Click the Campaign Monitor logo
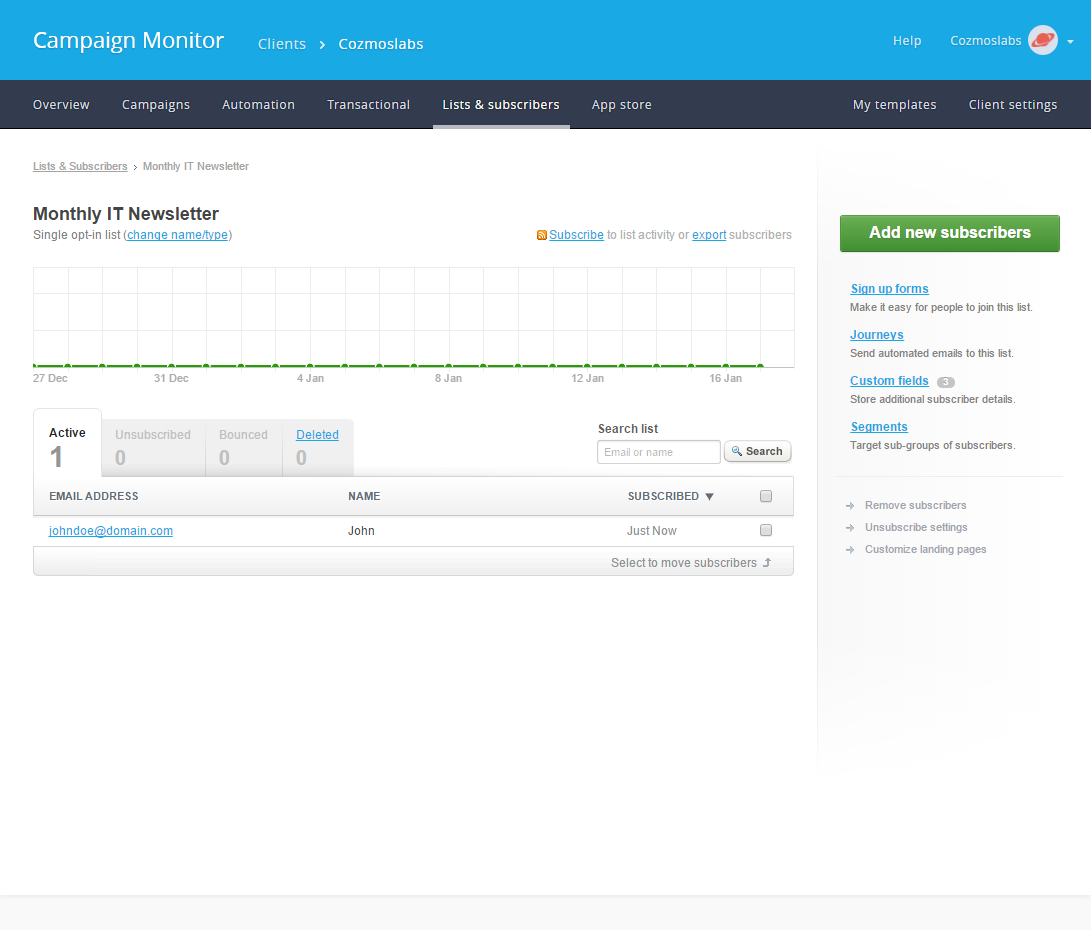The height and width of the screenshot is (930, 1091). tap(129, 40)
